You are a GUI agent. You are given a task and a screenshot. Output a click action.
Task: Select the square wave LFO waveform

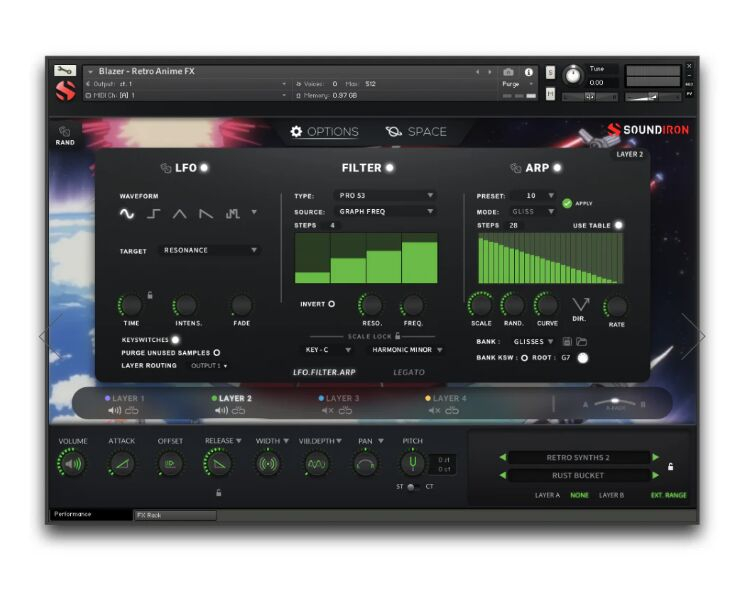click(x=154, y=213)
